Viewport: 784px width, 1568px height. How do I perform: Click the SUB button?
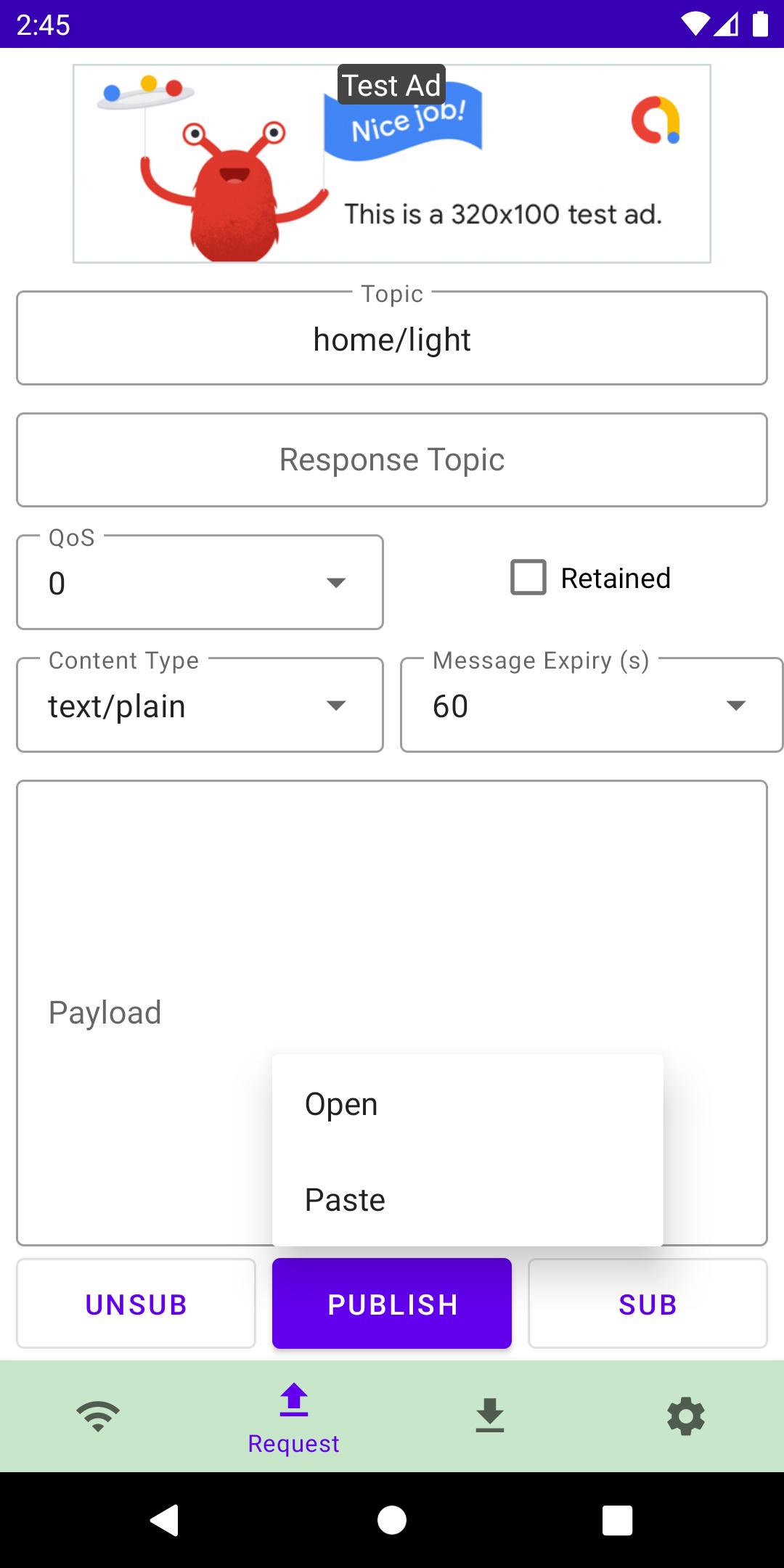(x=648, y=1304)
